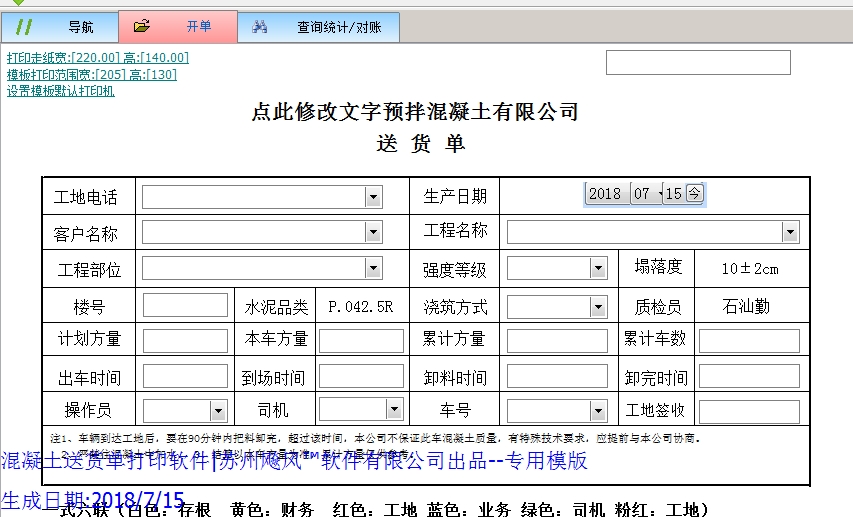This screenshot has height=517, width=853.
Task: Open the 强度等级 dropdown
Action: pyautogui.click(x=598, y=268)
